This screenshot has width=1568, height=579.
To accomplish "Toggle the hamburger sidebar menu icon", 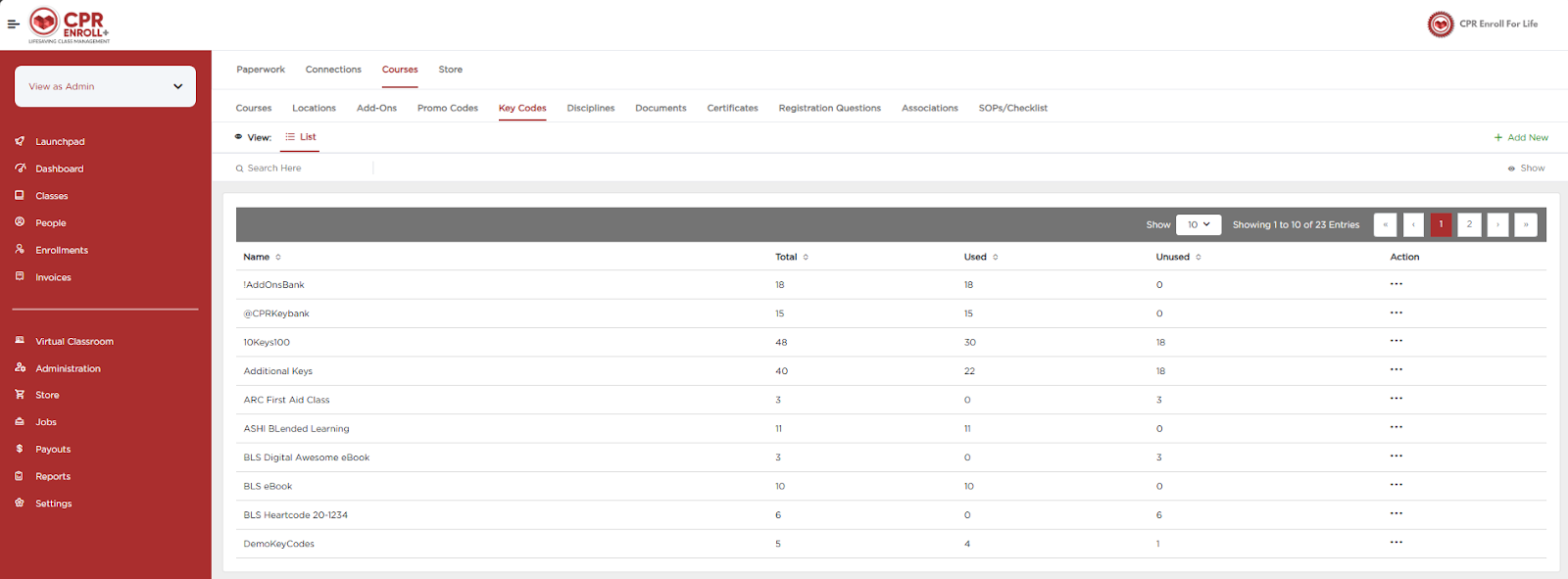I will (14, 24).
